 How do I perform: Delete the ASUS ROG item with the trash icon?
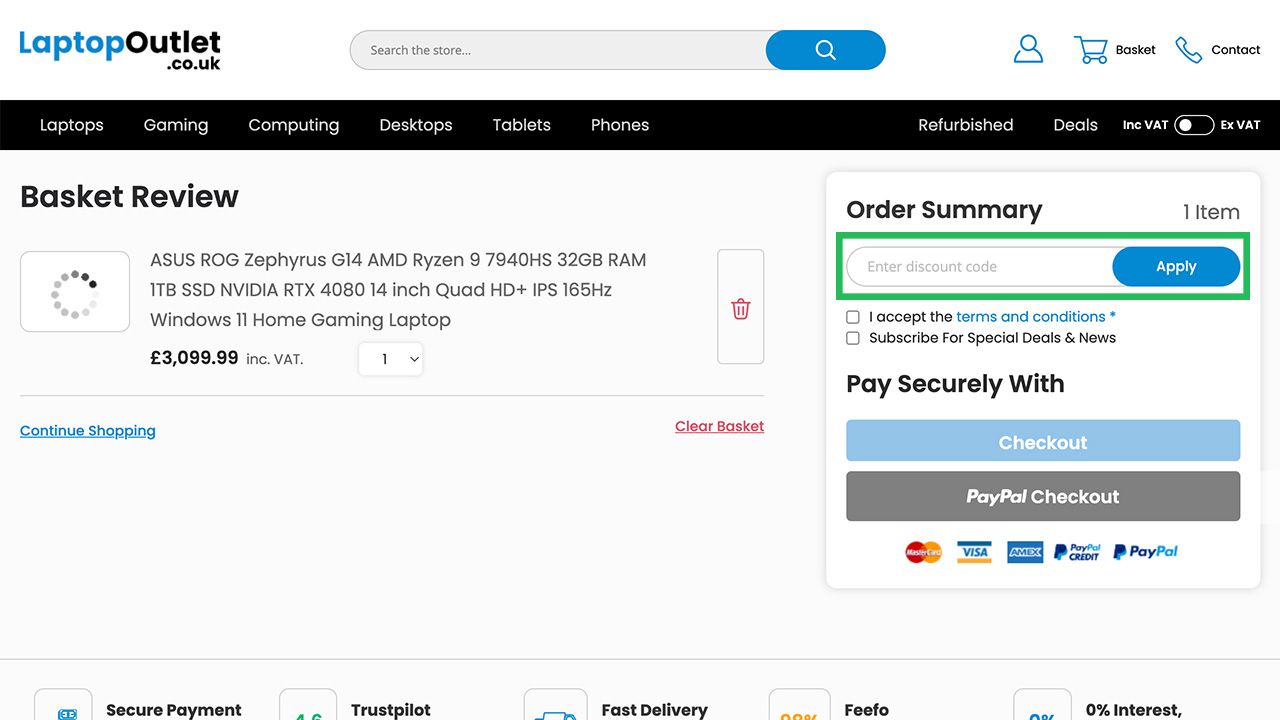pyautogui.click(x=741, y=308)
